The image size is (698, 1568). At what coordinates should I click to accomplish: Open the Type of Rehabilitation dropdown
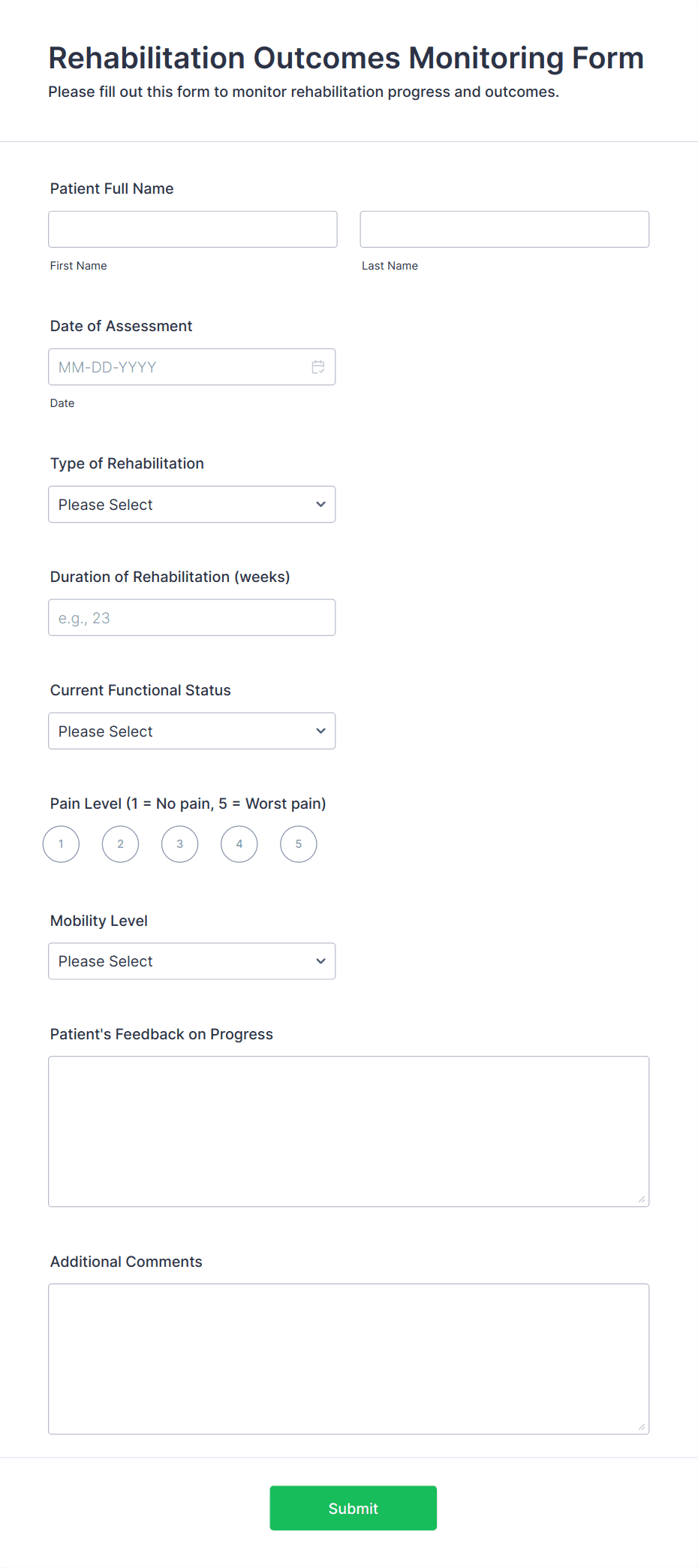point(191,504)
